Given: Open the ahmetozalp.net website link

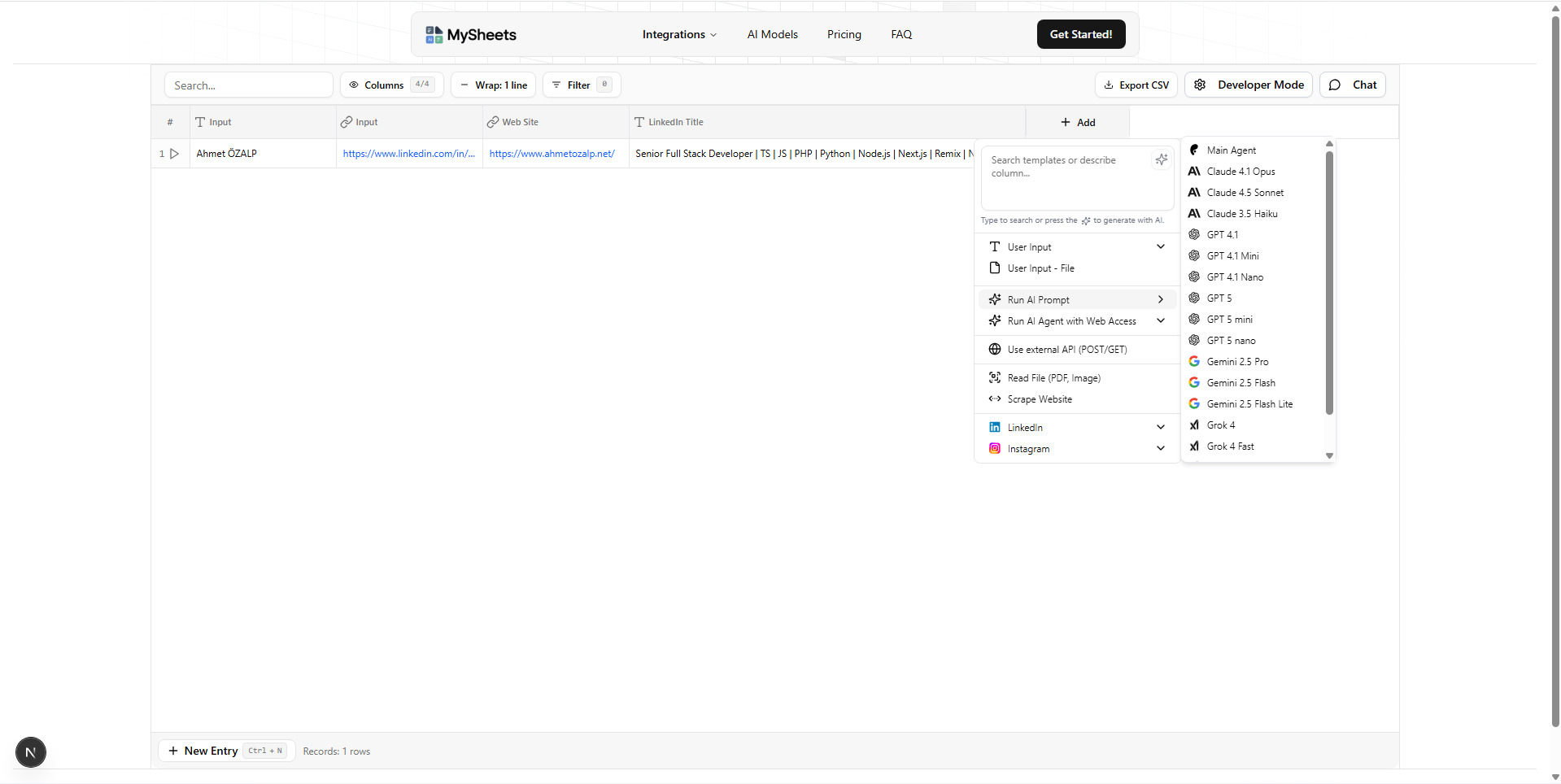Looking at the screenshot, I should point(552,154).
